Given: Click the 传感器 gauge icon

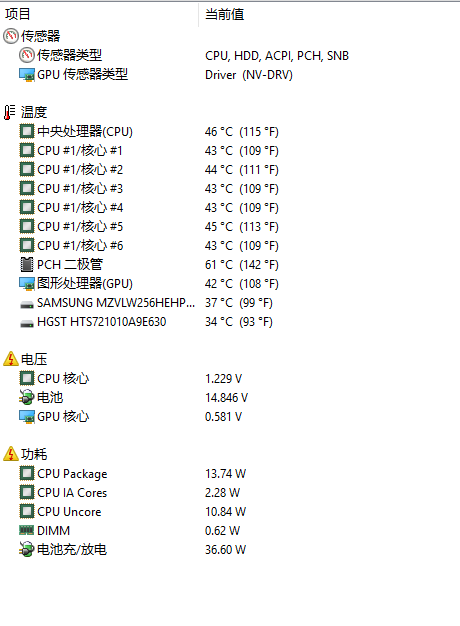Looking at the screenshot, I should 11,36.
